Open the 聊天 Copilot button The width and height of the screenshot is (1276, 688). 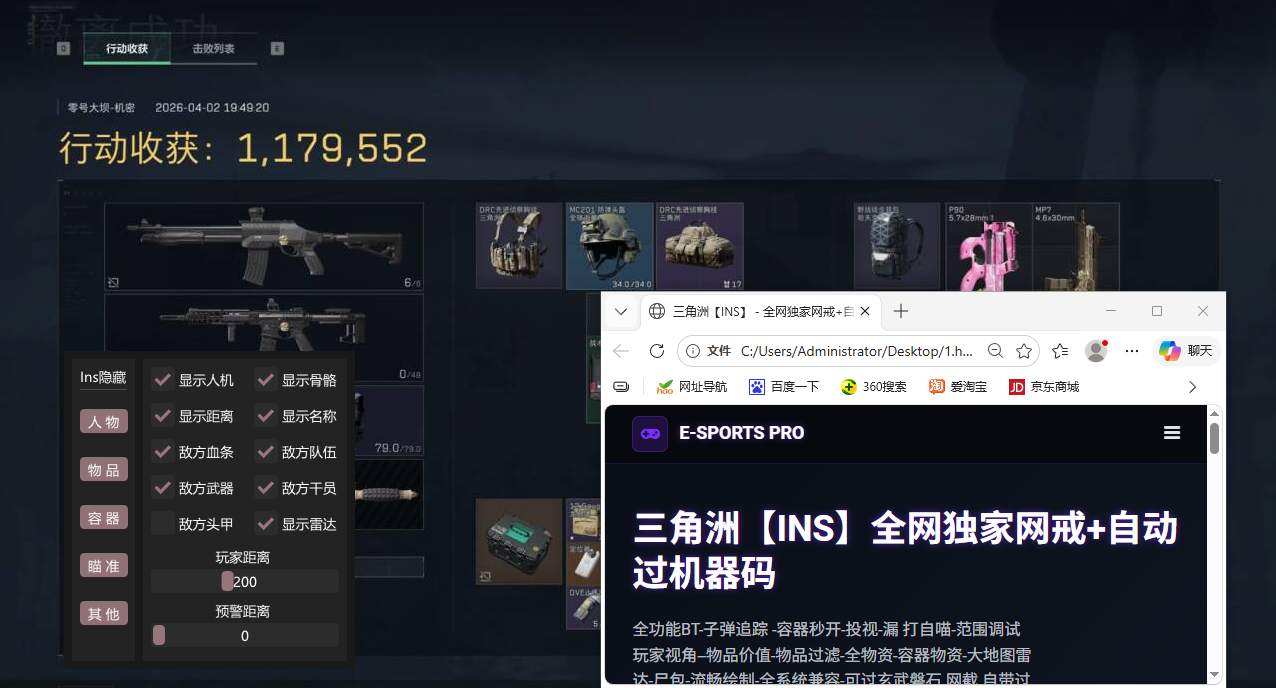[x=1185, y=351]
